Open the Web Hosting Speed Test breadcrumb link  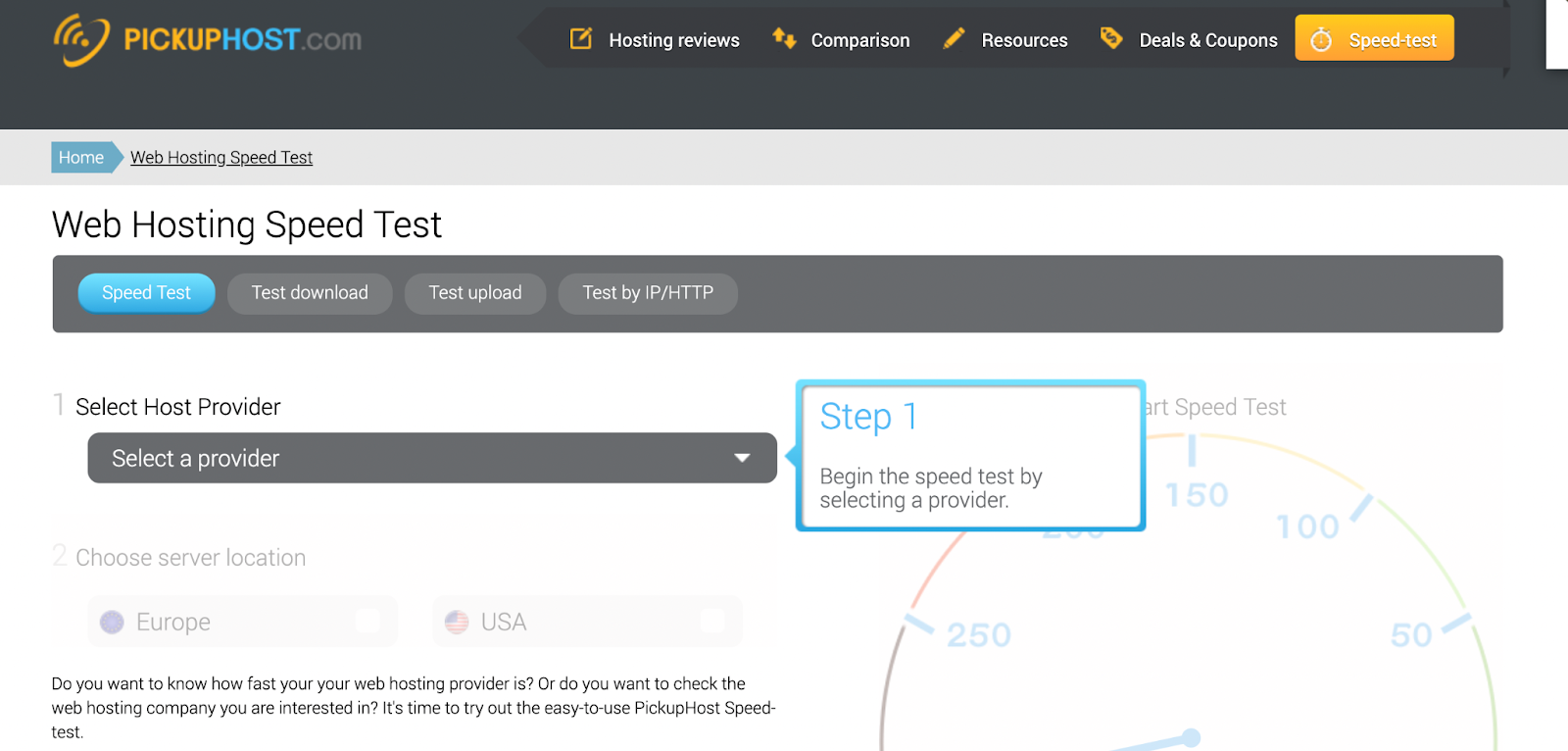click(x=221, y=157)
